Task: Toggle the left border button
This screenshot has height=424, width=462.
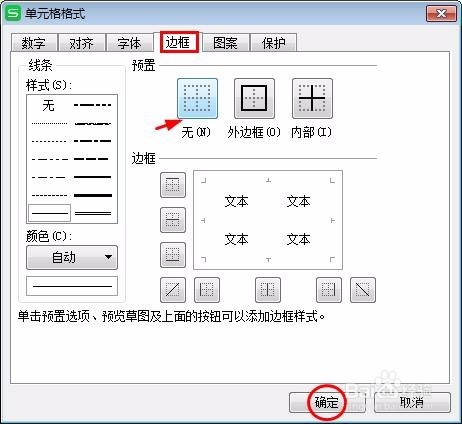Action: pyautogui.click(x=207, y=290)
